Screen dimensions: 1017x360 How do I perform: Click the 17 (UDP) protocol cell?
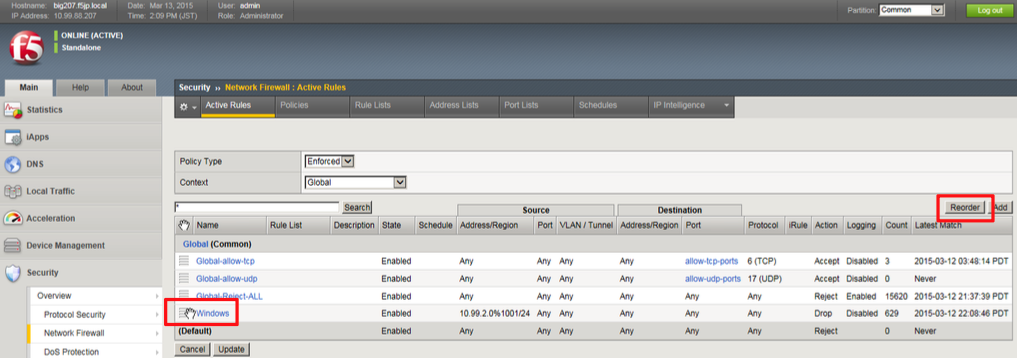tap(765, 279)
